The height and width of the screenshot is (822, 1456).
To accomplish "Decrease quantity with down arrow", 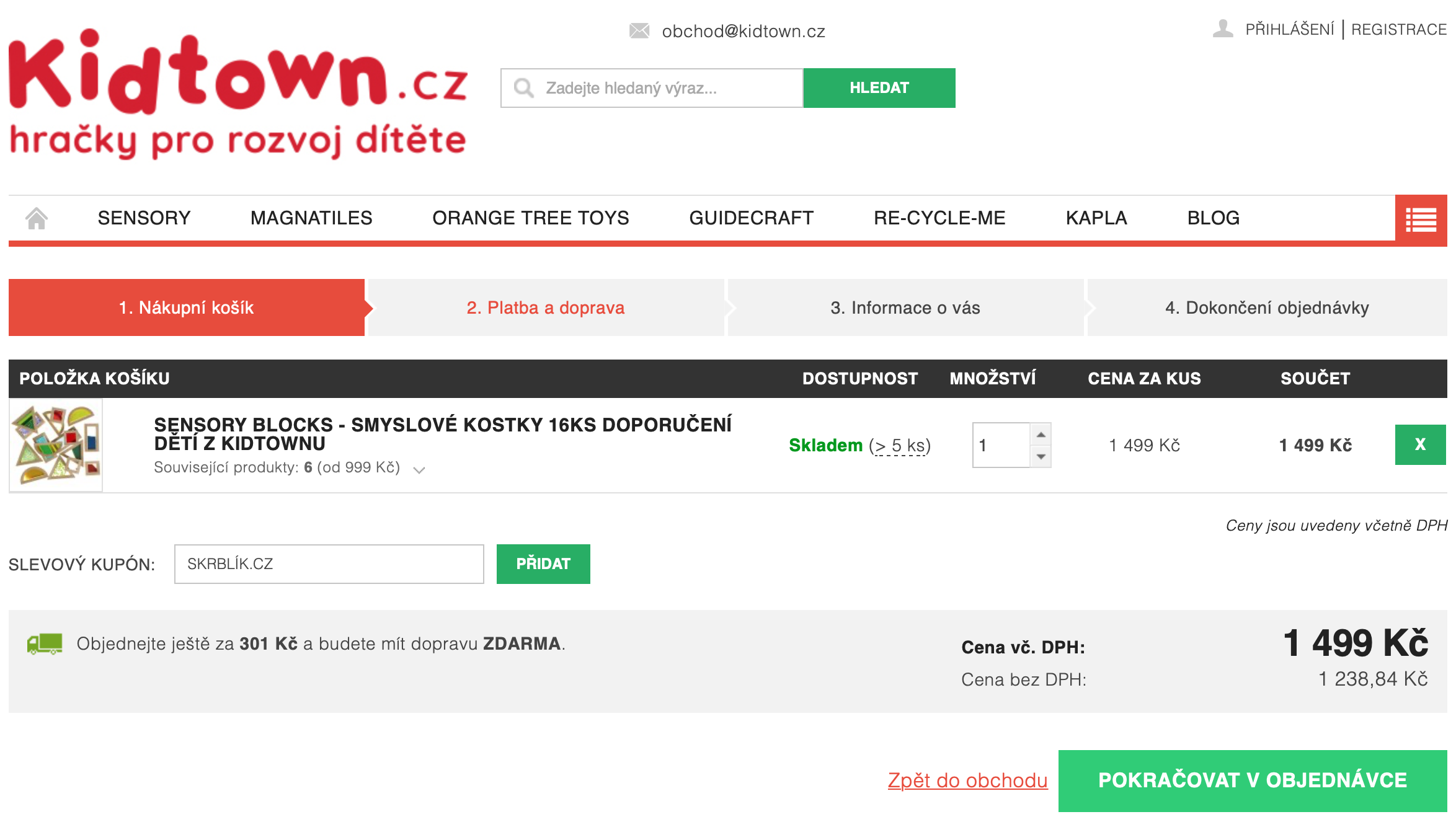I will point(1041,456).
